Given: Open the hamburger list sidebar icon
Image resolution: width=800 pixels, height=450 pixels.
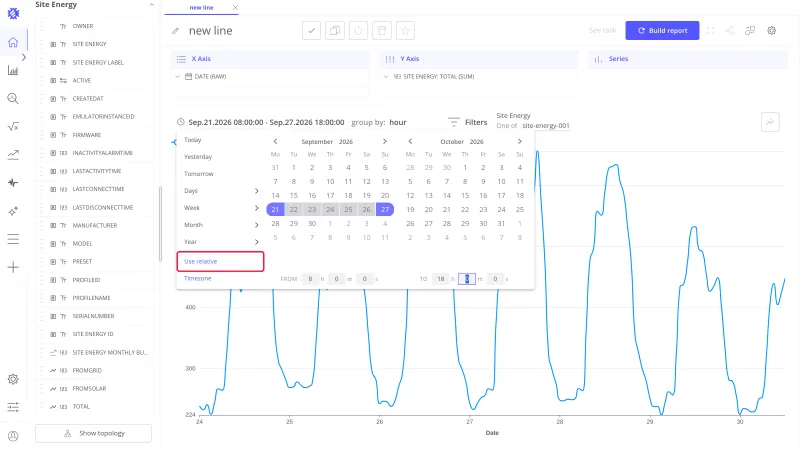Looking at the screenshot, I should coord(13,239).
